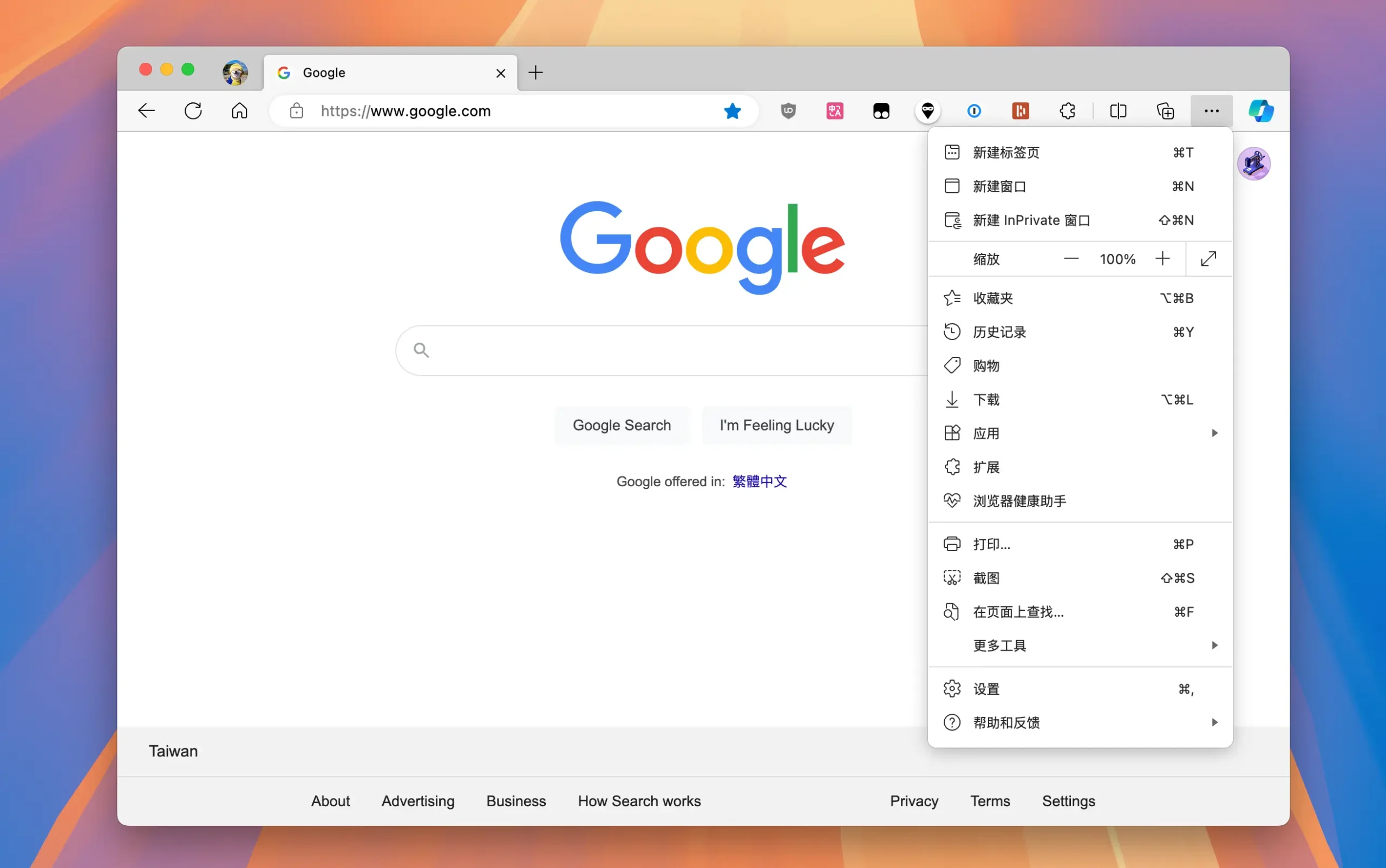Click the blue favorites star in address bar
The height and width of the screenshot is (868, 1386).
(x=733, y=111)
